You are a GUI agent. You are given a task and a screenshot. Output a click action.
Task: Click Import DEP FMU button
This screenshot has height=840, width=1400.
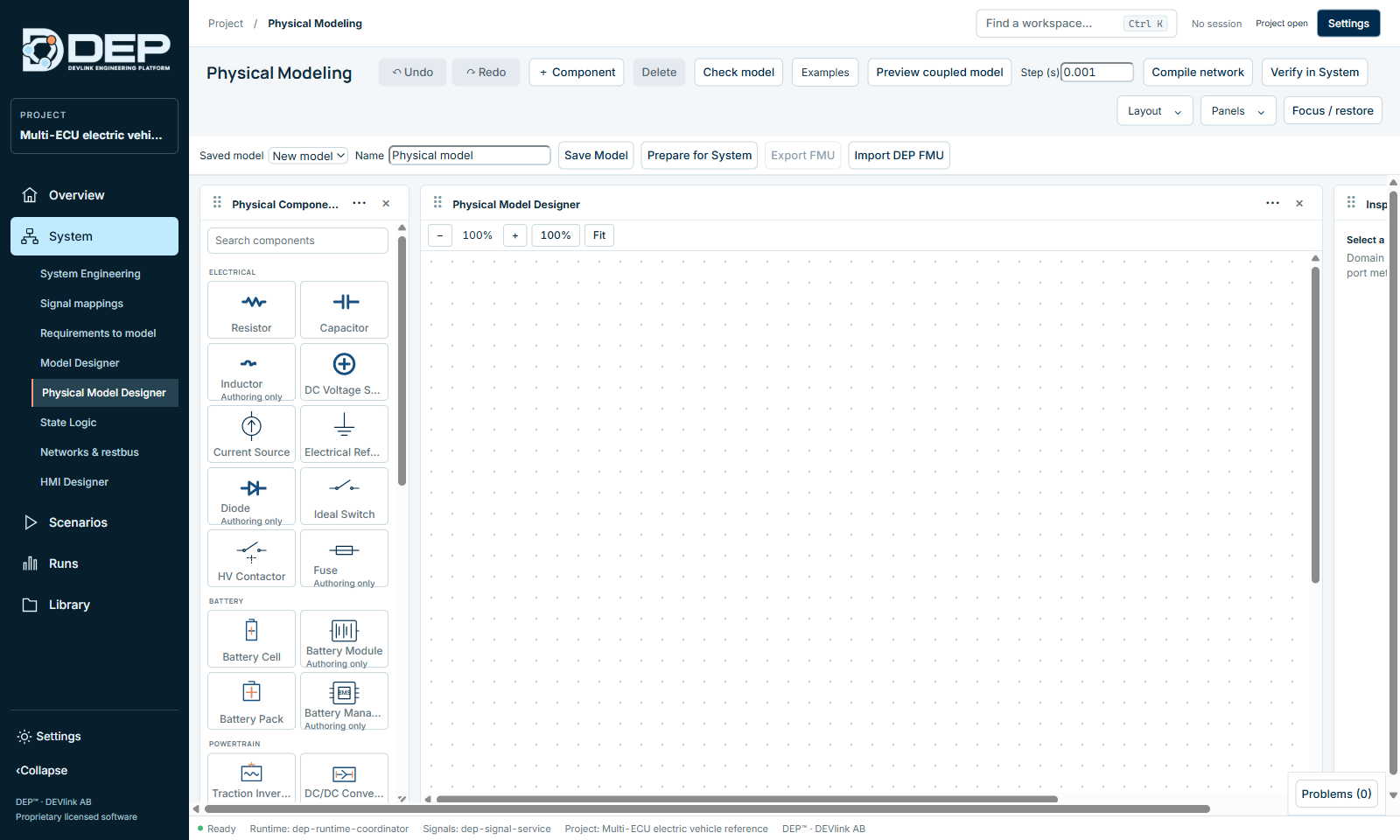[899, 156]
